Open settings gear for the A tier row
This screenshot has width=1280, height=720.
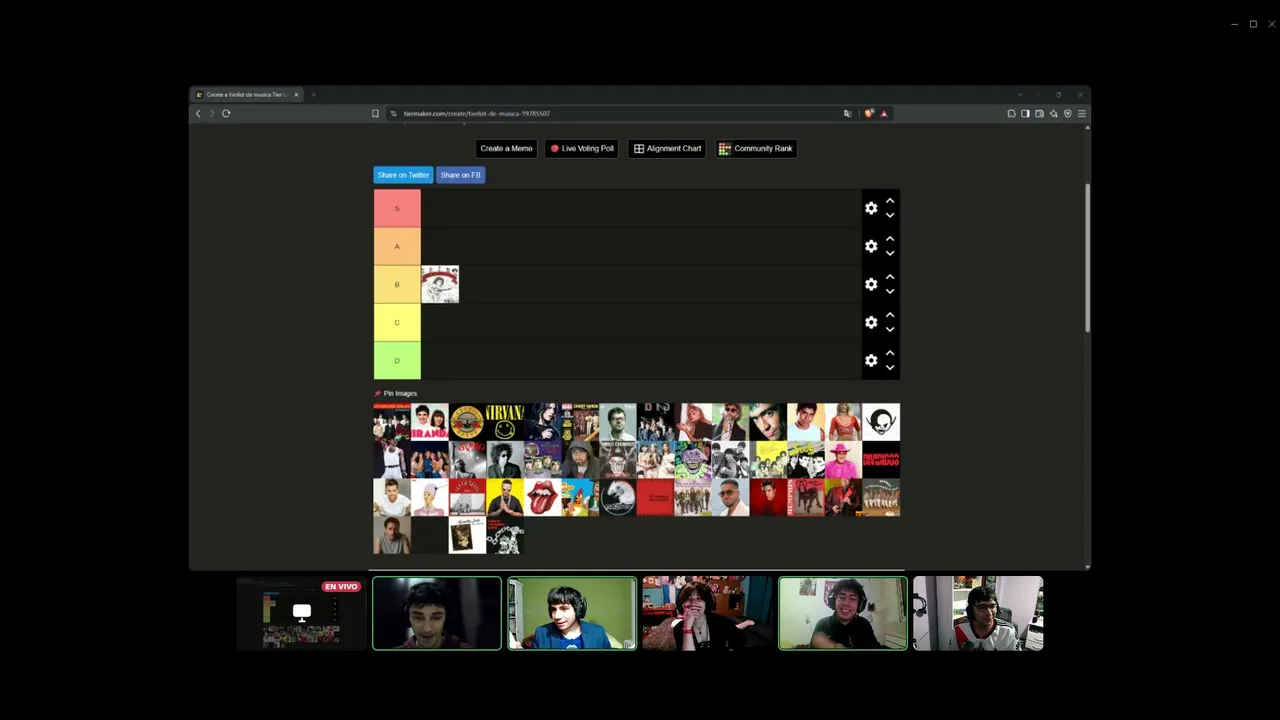click(x=871, y=246)
